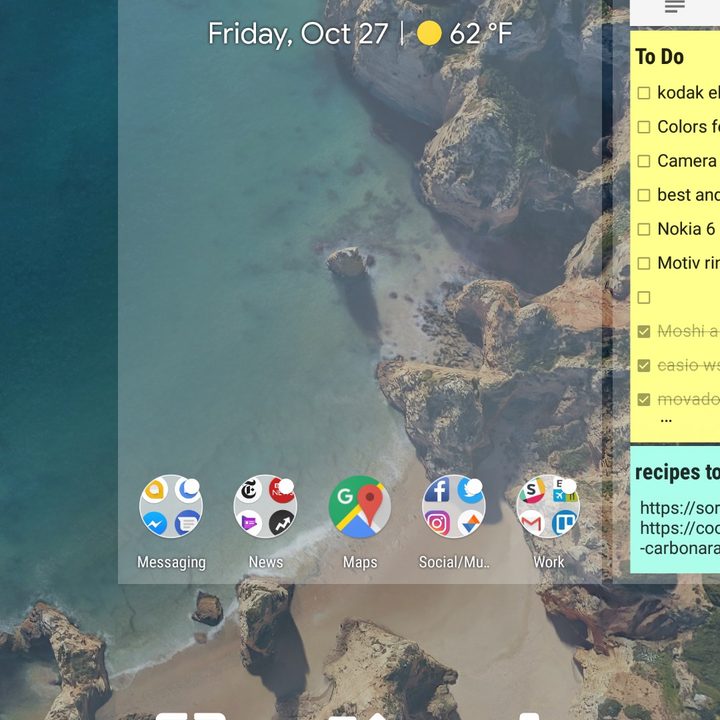Tap the black trending-arrow icon in News folder
This screenshot has height=720, width=720.
(281, 523)
